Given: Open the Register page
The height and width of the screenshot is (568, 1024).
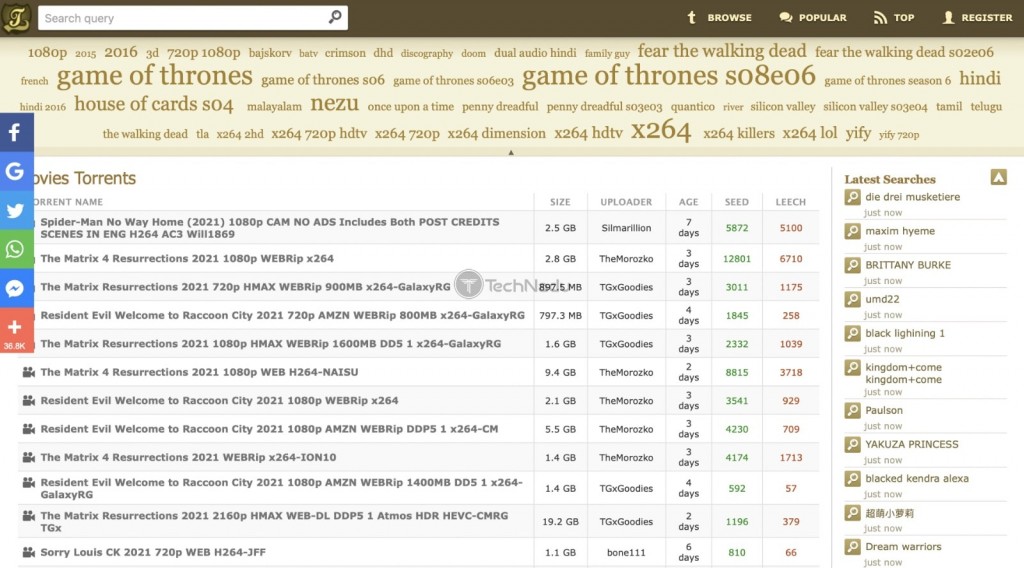Looking at the screenshot, I should pyautogui.click(x=977, y=18).
